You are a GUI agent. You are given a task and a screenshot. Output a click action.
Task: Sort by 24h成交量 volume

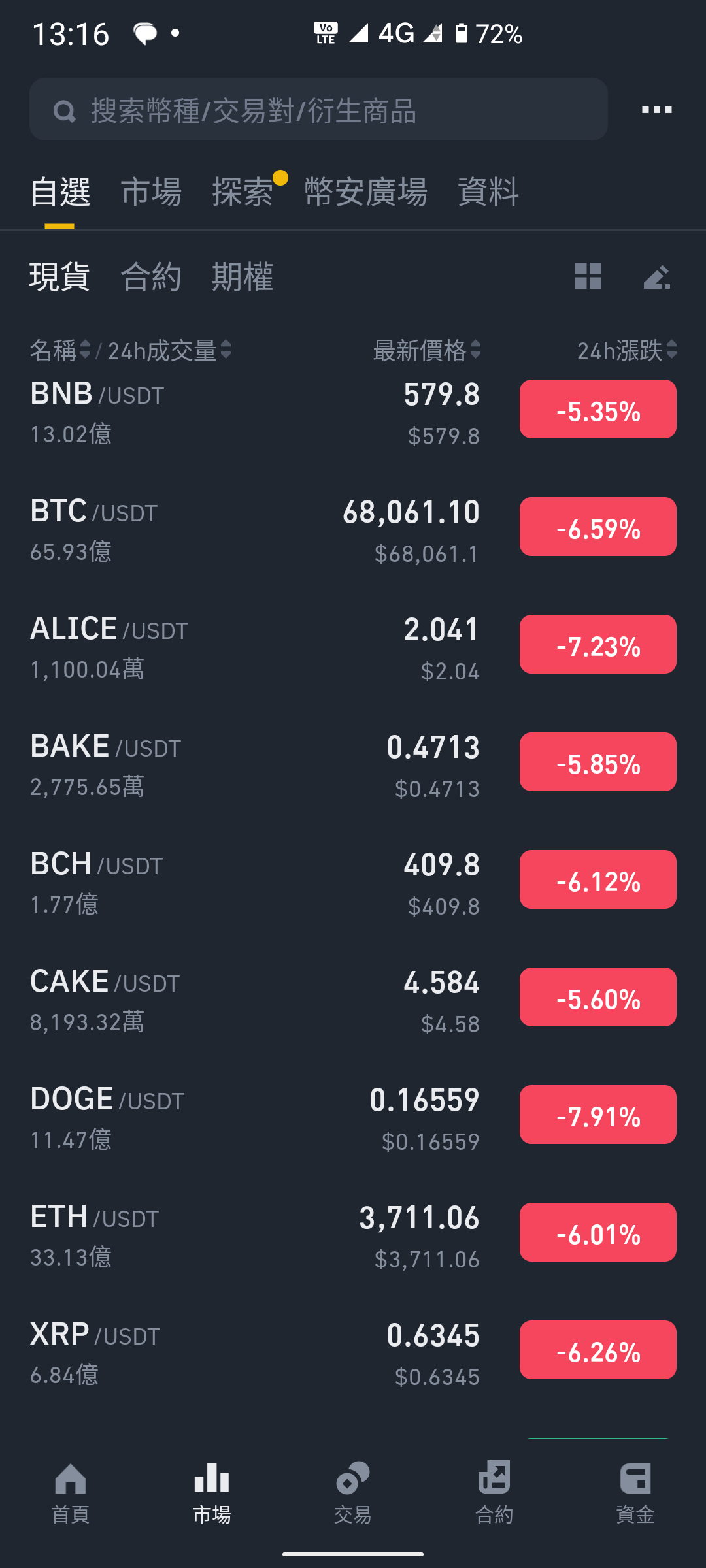click(x=169, y=350)
